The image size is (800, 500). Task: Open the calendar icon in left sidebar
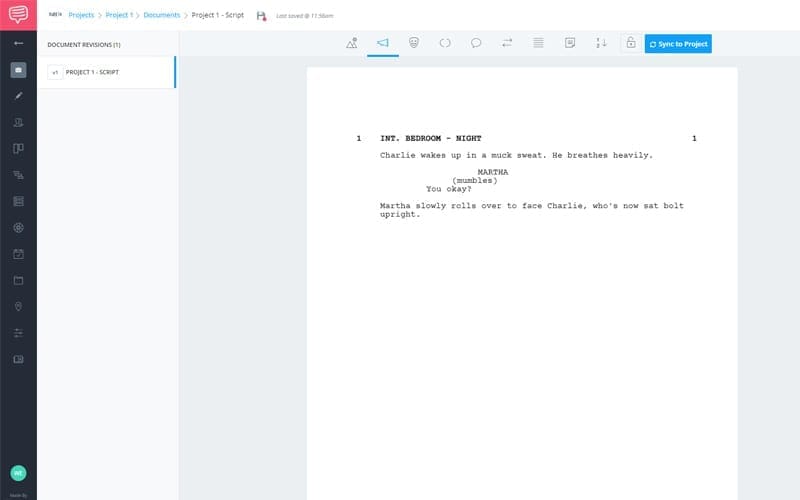pyautogui.click(x=18, y=254)
